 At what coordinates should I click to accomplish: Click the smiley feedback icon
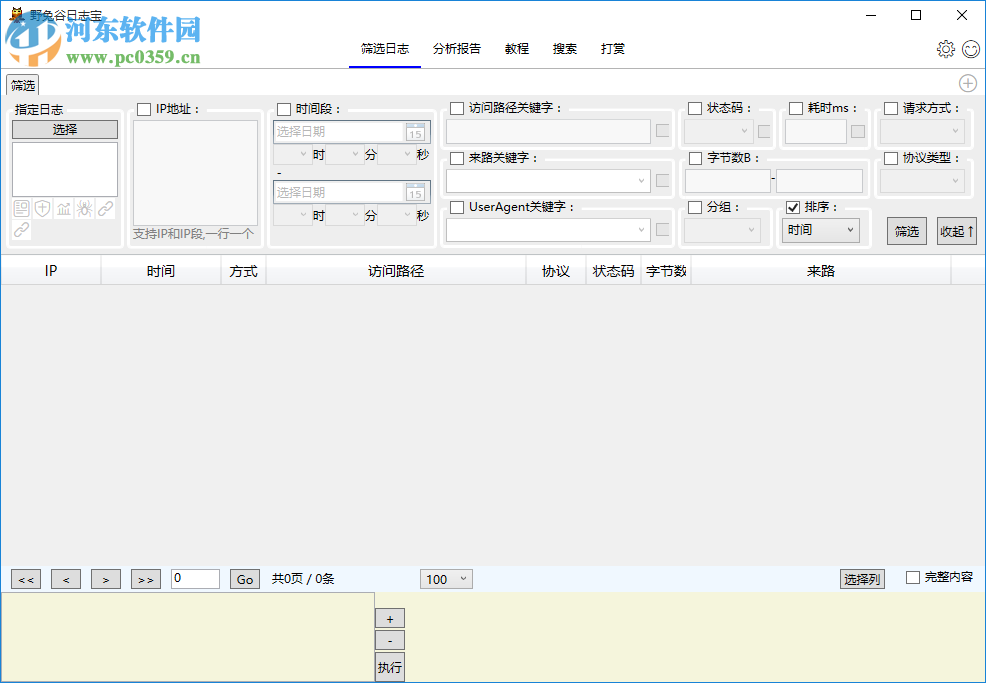969,48
